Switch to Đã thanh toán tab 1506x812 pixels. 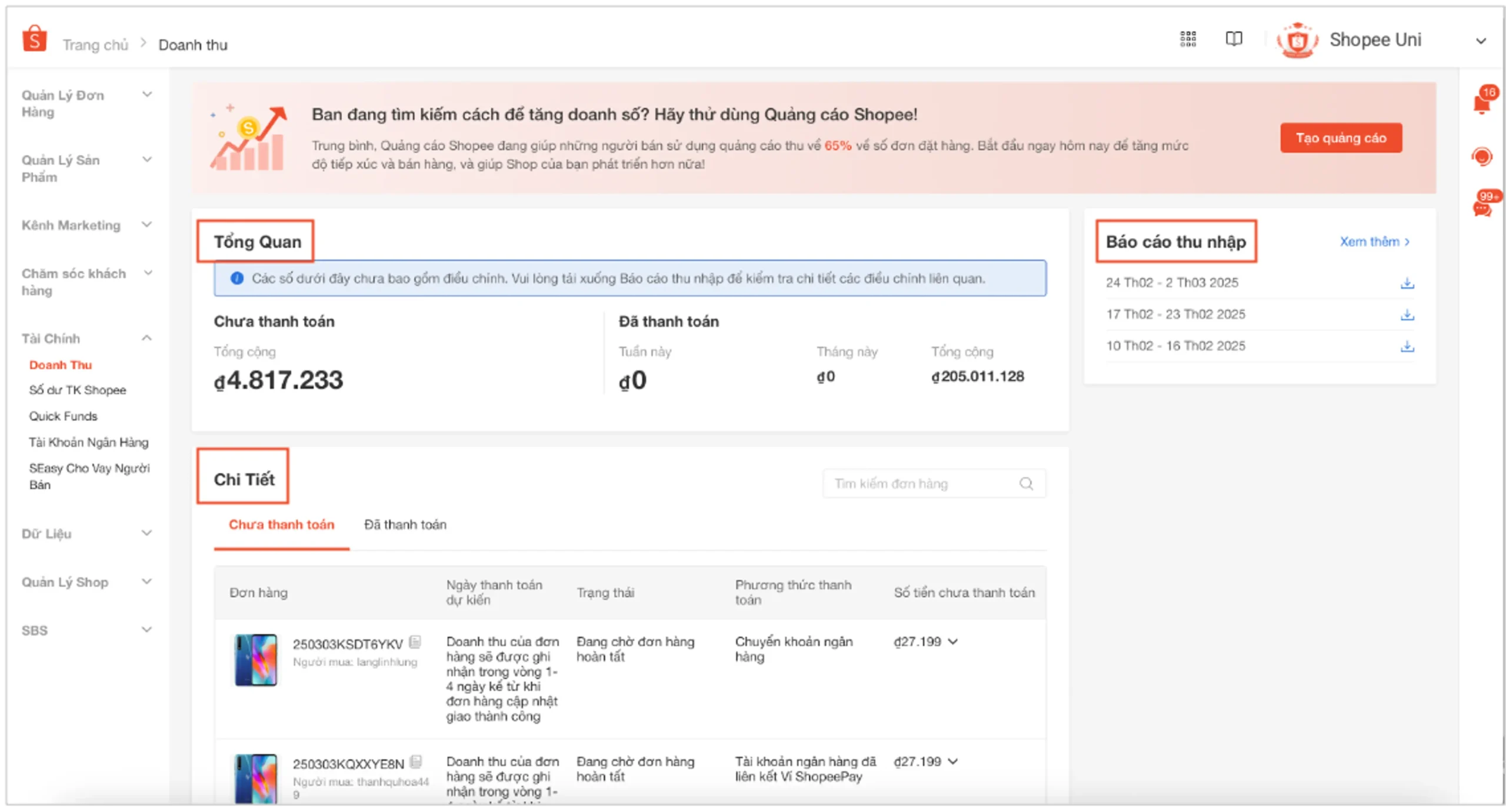(405, 524)
